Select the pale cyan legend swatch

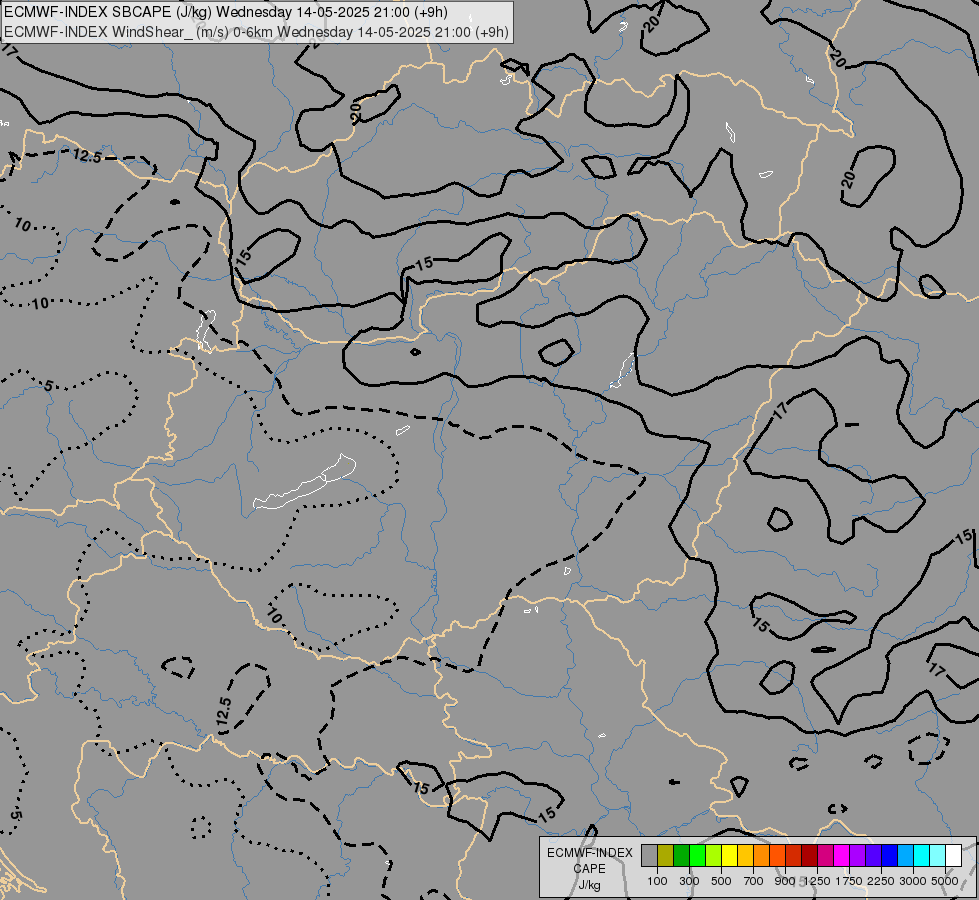tap(937, 855)
